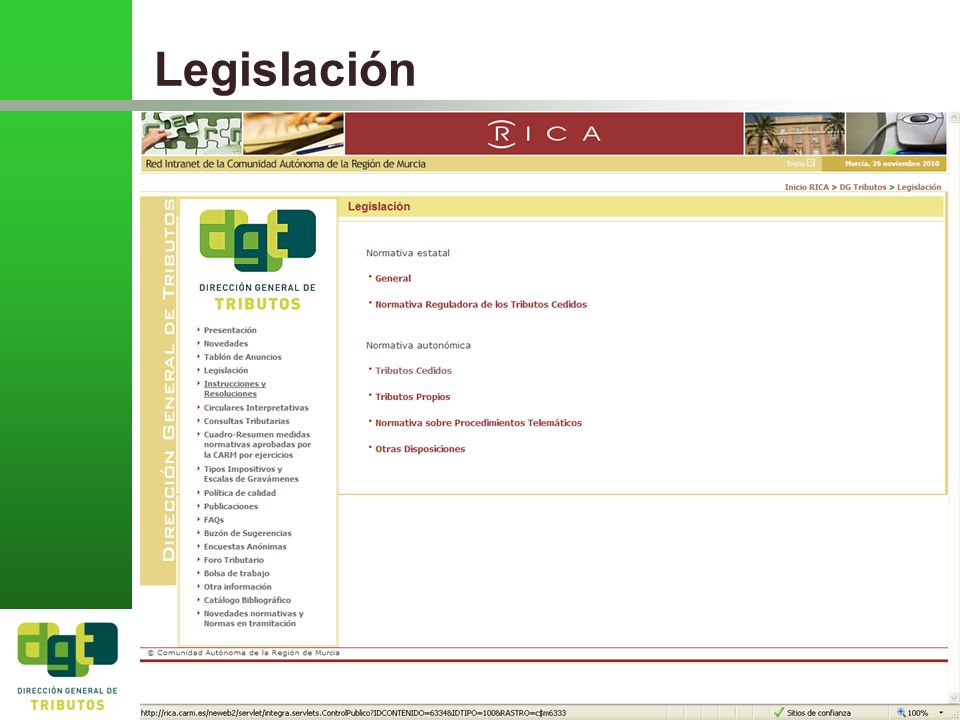Open Otras Disposiciones link
The width and height of the screenshot is (960, 720).
pyautogui.click(x=420, y=449)
